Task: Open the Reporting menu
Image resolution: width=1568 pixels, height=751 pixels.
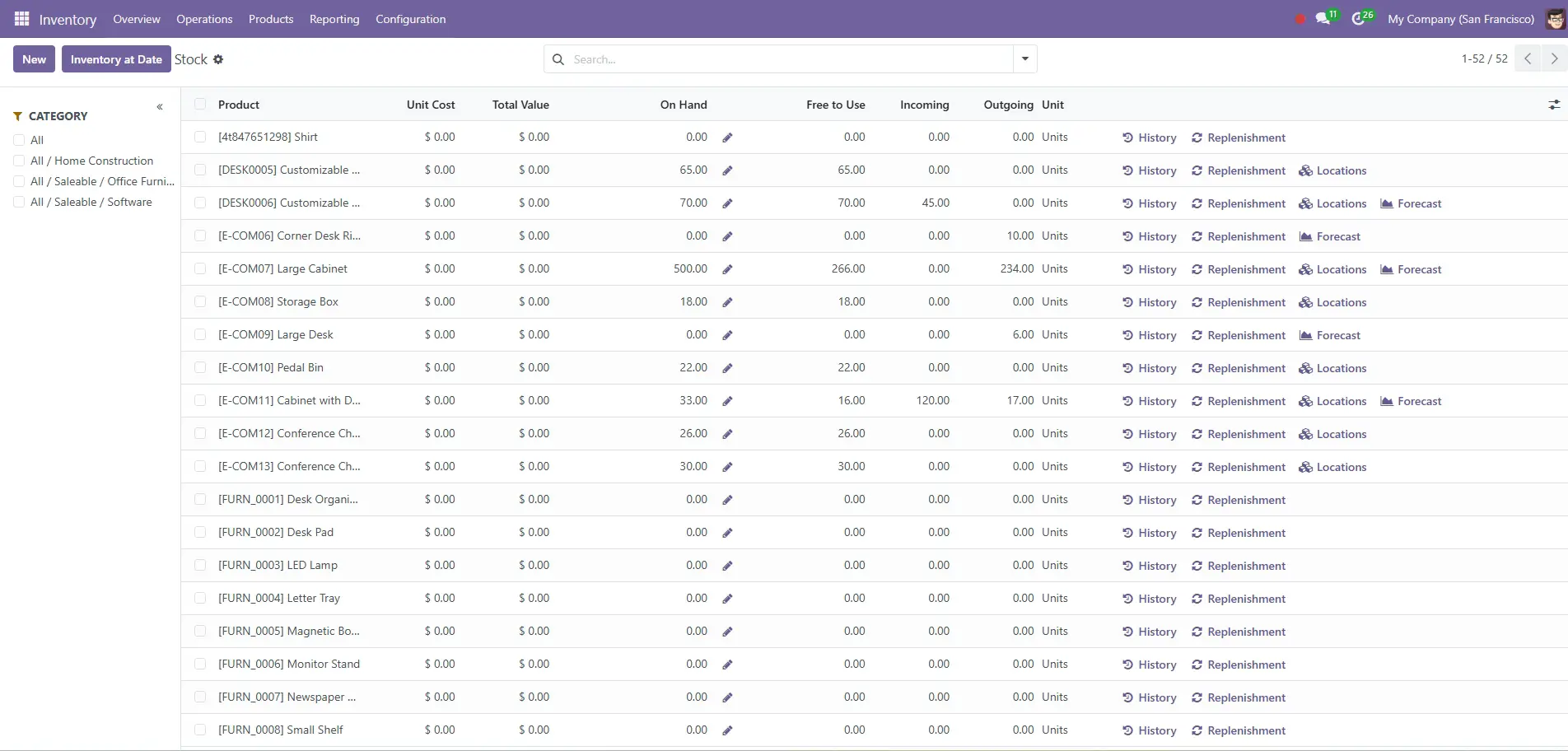Action: pyautogui.click(x=334, y=19)
